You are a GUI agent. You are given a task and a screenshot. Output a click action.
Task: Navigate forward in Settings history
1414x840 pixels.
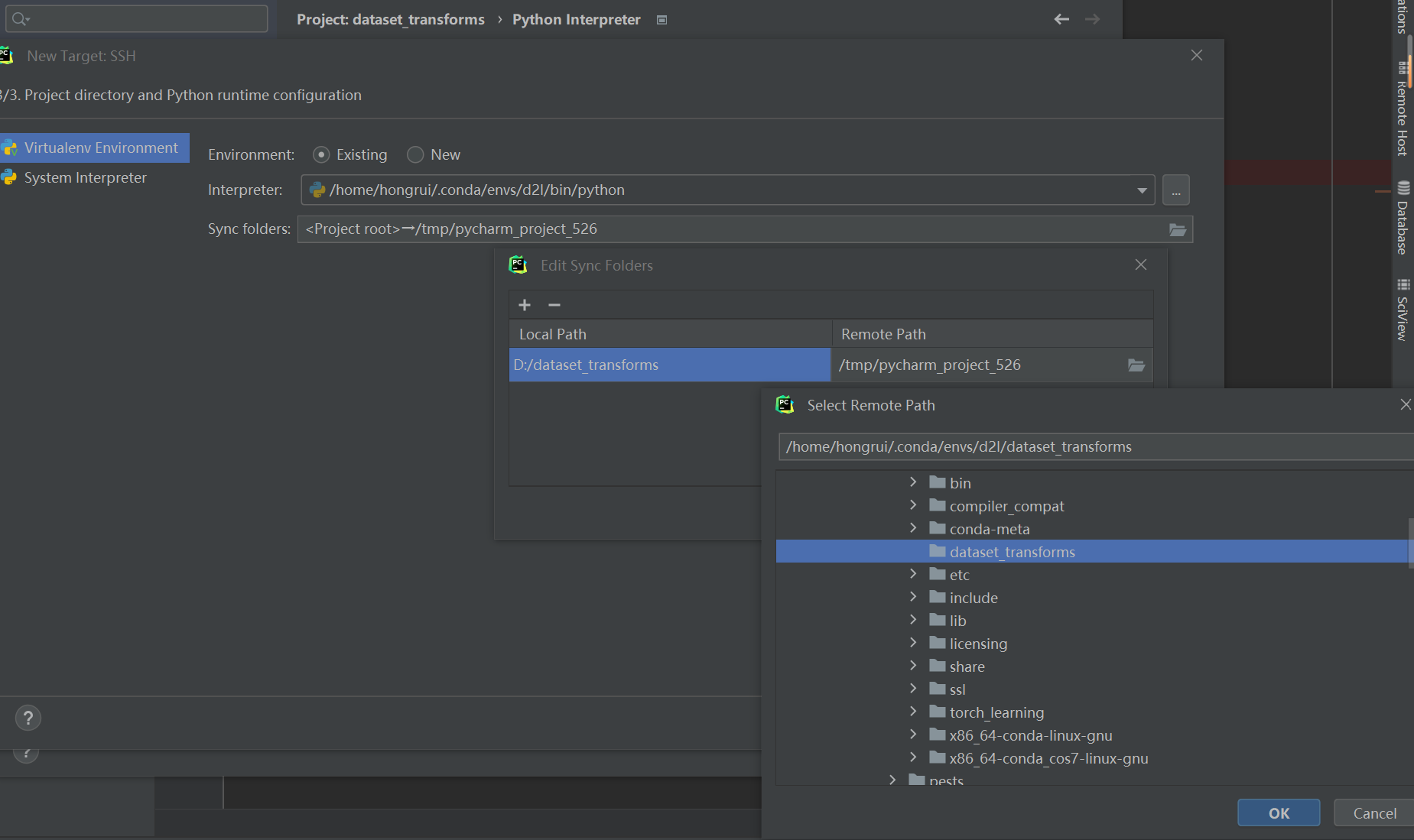tap(1093, 19)
